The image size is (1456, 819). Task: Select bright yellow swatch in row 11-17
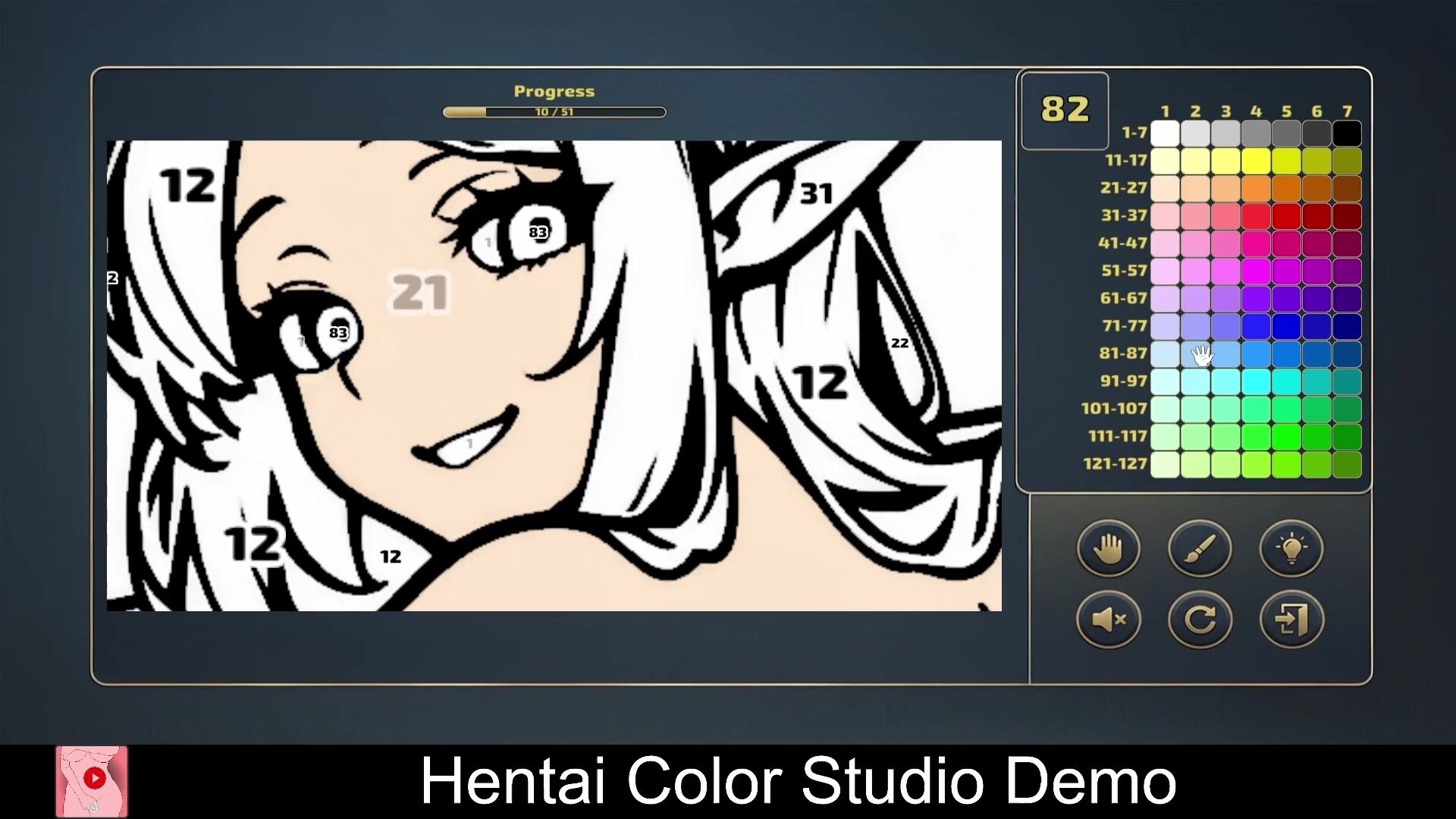click(x=1256, y=161)
